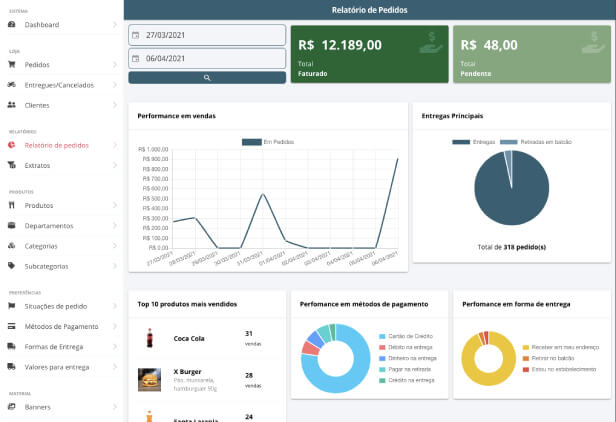Click 'Receber em meu endereço' yellow legend swatch
This screenshot has height=422, width=616.
tap(526, 346)
